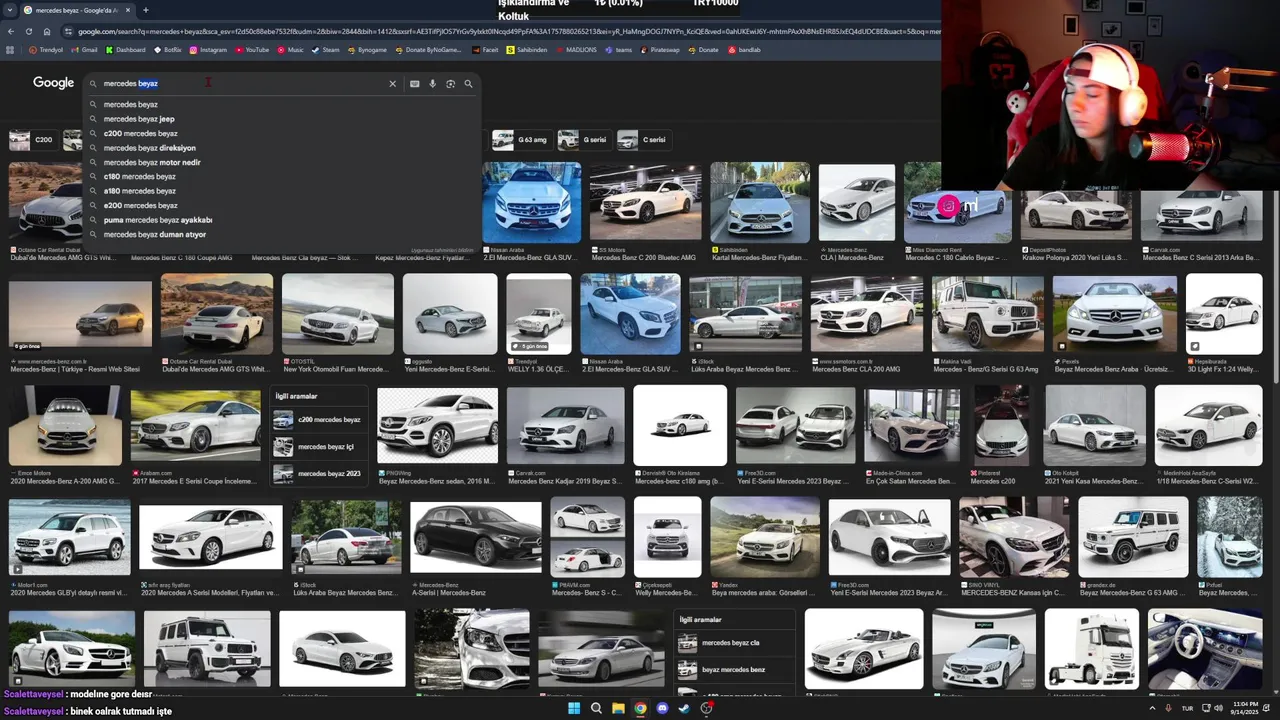Screen dimensions: 1280x720
Task: Start voice search with the microphone
Action: point(432,84)
